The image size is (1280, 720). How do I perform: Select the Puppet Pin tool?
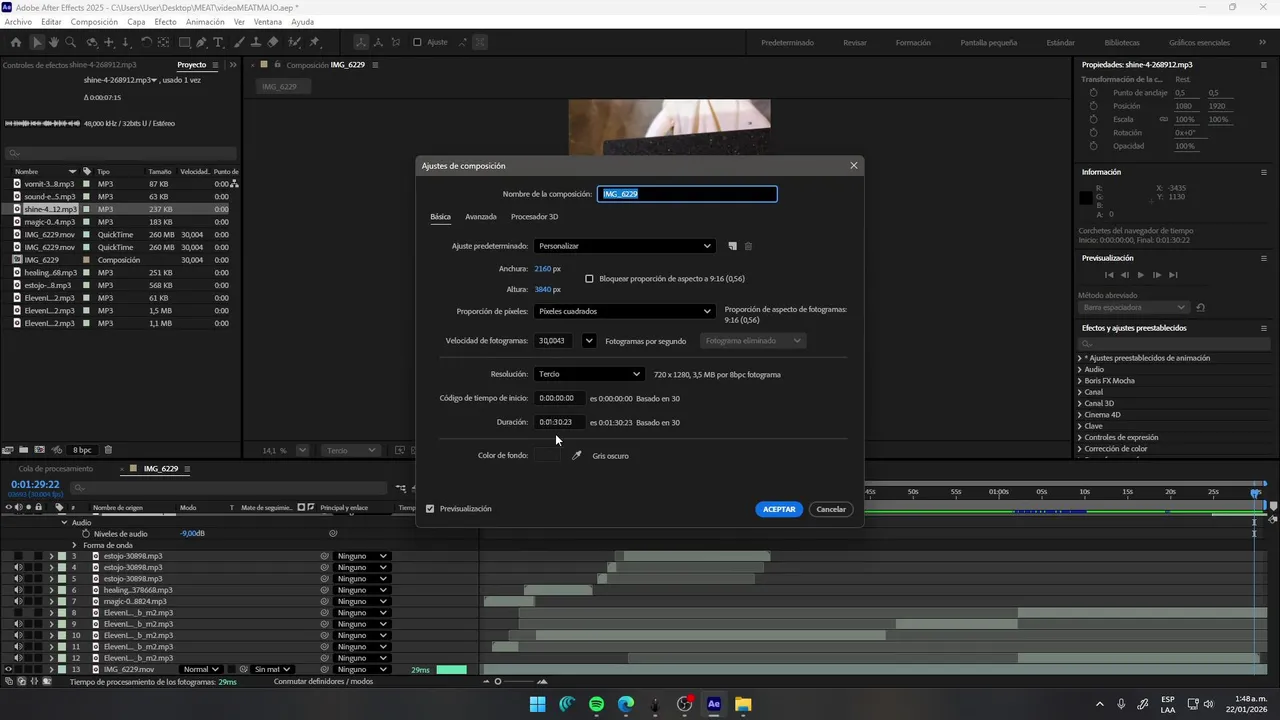(315, 42)
